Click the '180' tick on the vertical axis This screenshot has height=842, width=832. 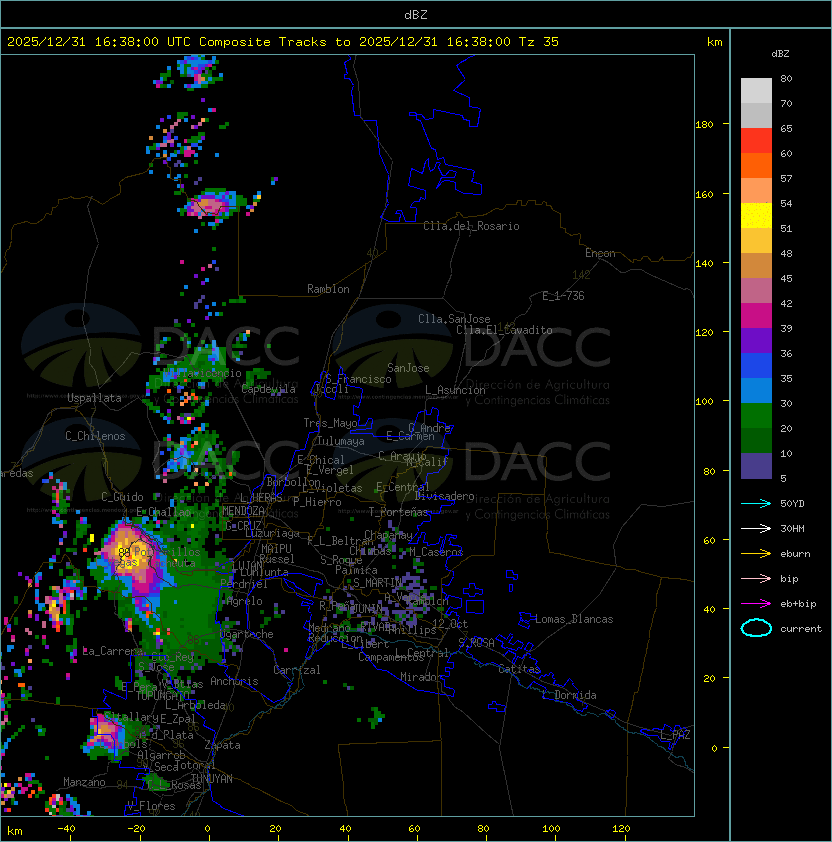click(704, 125)
